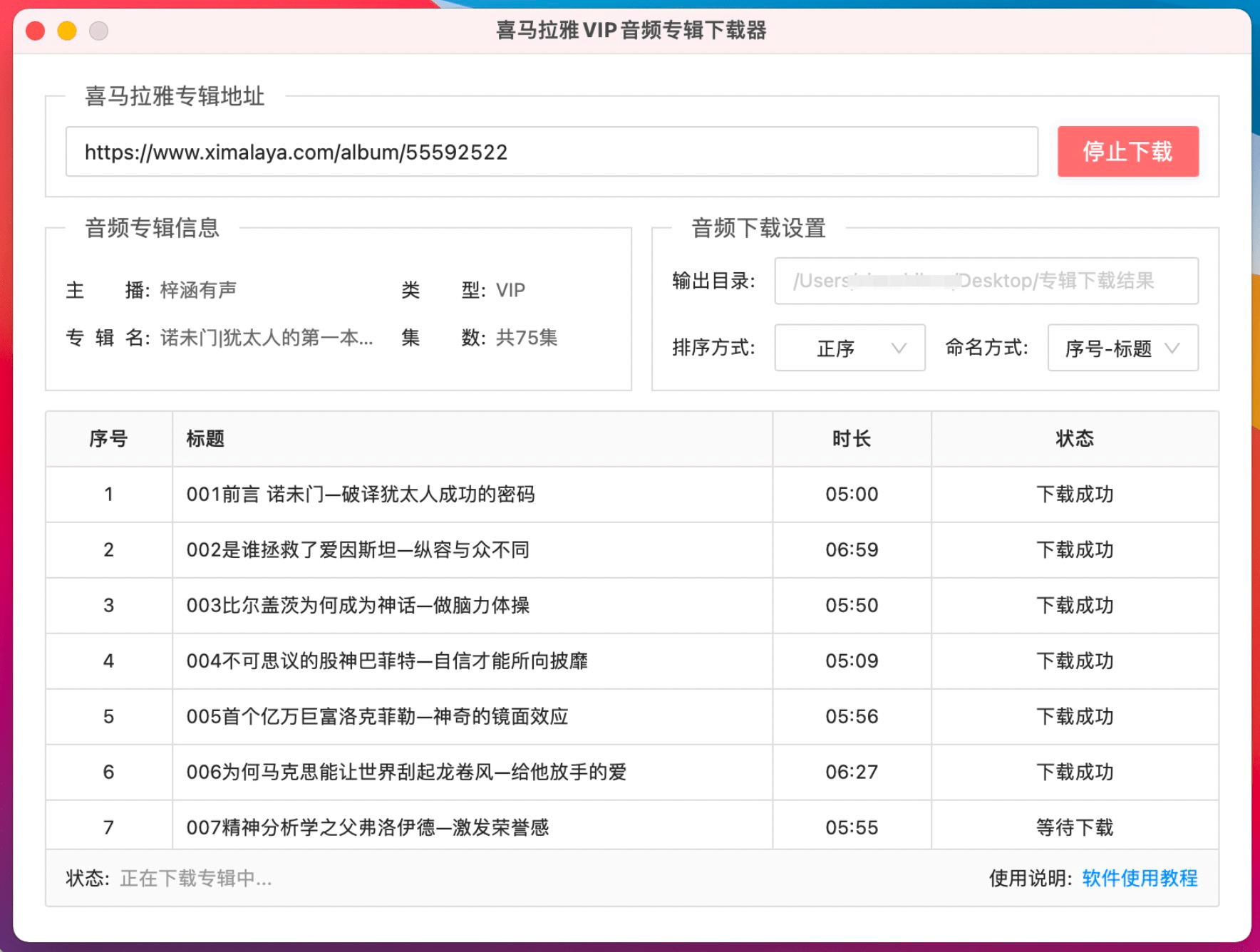This screenshot has height=952, width=1260.
Task: Select row 005首个亿万巨富洛克菲勒—神奇的镜面效应
Action: click(x=632, y=717)
